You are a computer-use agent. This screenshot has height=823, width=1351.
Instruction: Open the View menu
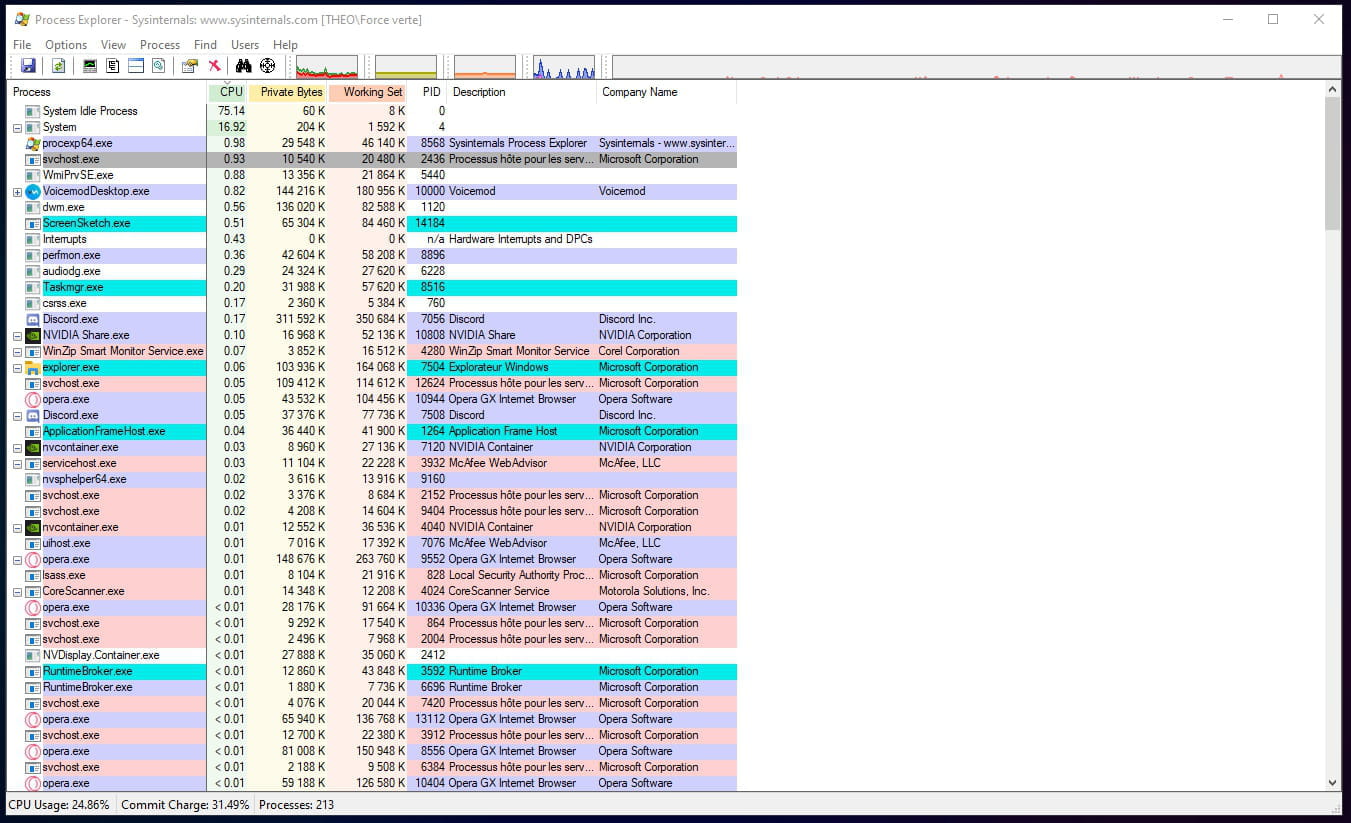tap(113, 45)
